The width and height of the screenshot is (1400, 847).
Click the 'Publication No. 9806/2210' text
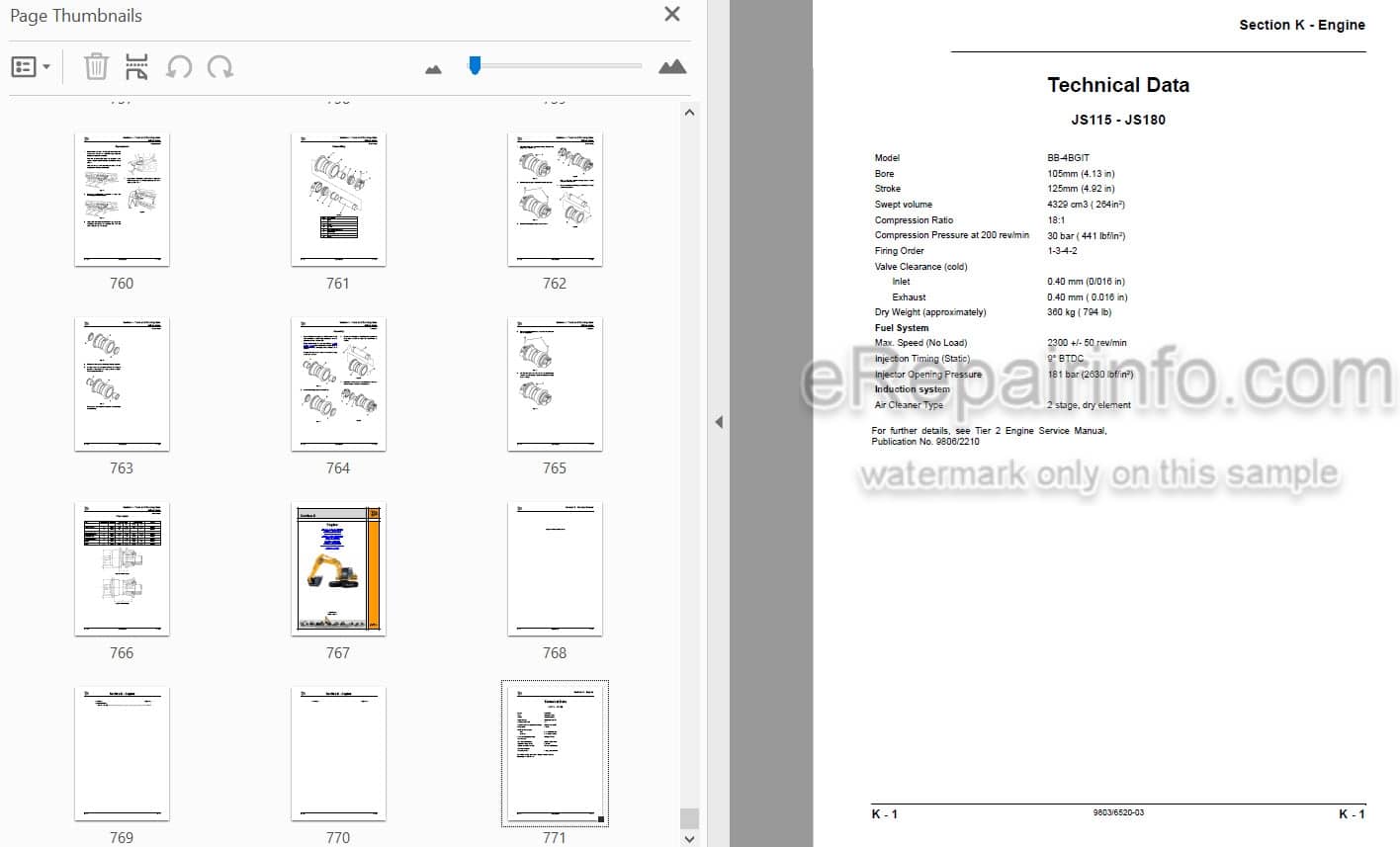pos(925,442)
